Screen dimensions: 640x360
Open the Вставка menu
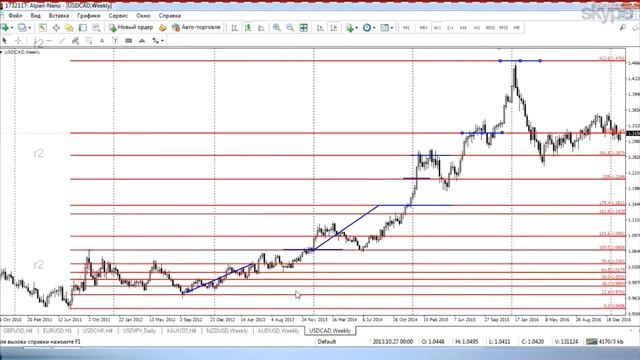point(59,16)
